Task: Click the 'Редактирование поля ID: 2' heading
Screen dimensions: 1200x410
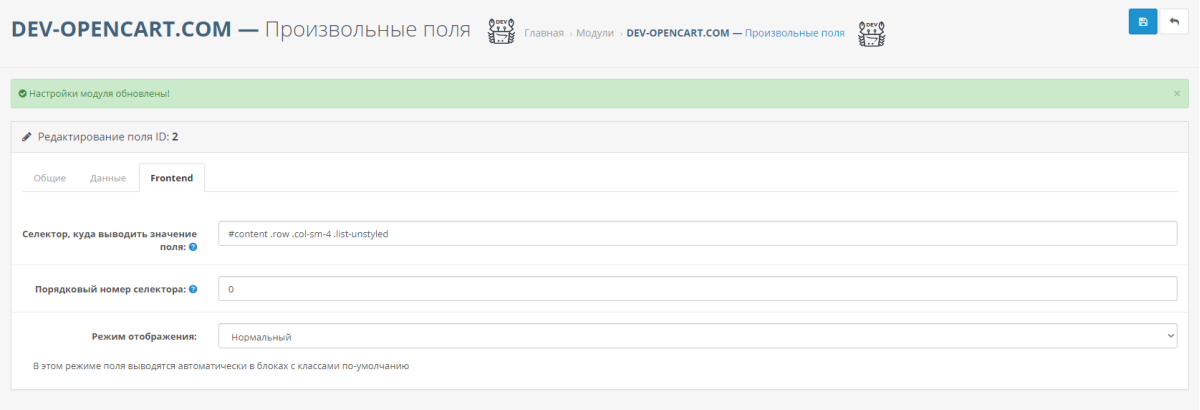Action: (x=108, y=136)
